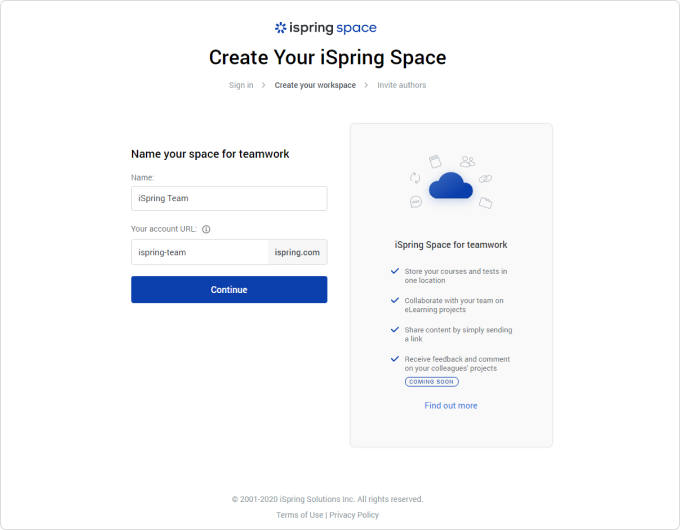
Task: Open the Privacy Policy link
Action: (354, 515)
